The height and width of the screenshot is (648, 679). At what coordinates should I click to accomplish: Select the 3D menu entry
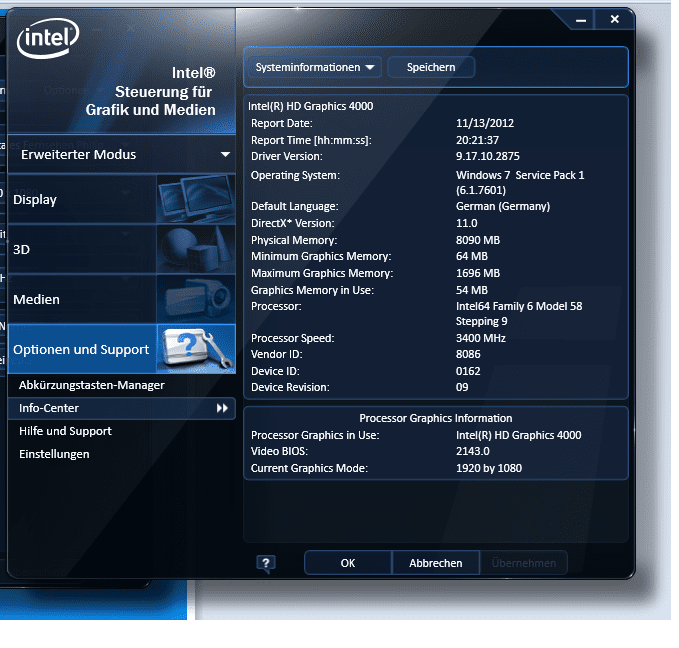tap(82, 249)
